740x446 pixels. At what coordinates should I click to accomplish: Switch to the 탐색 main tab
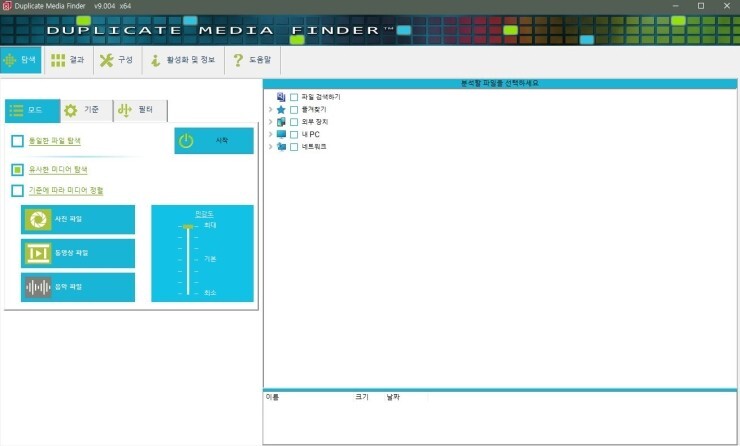coord(21,60)
